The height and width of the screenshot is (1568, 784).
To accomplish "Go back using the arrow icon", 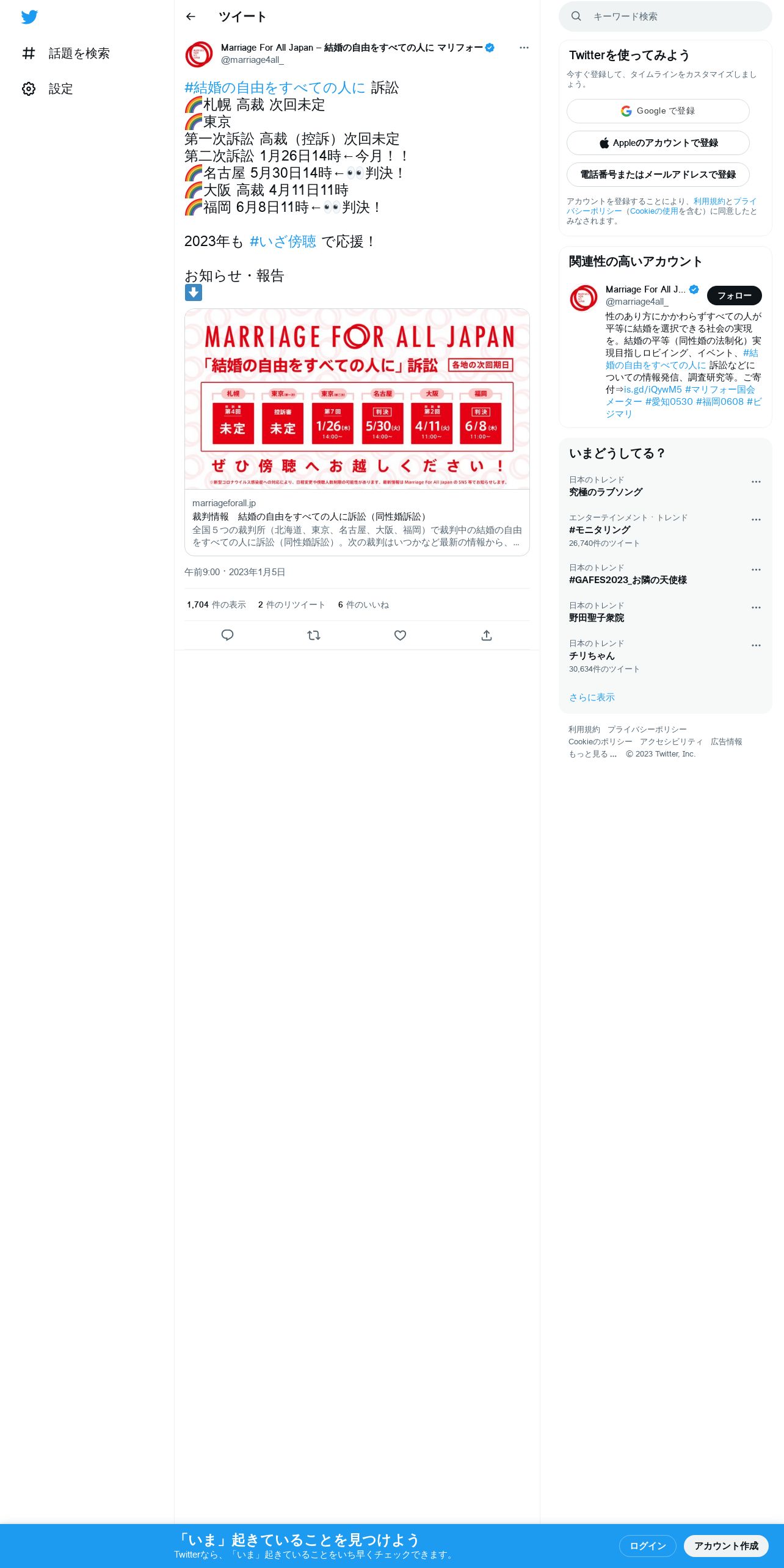I will pos(191,16).
